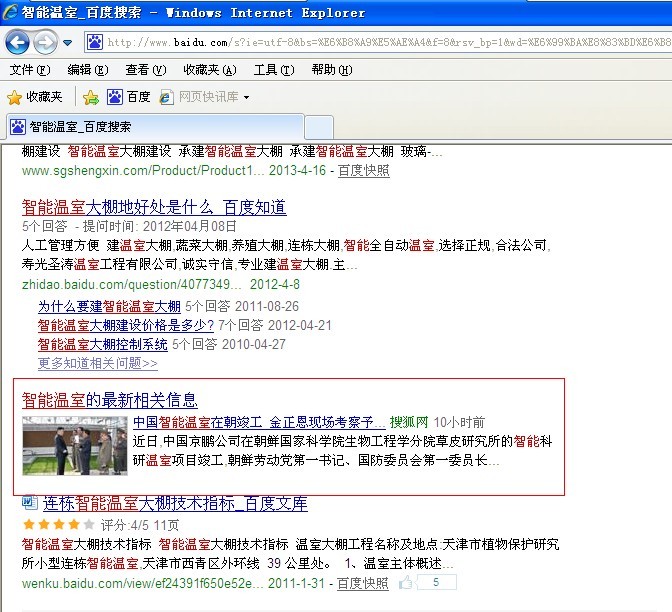Click the star rating of 文库 result
Viewport: 672px width, 612px height.
click(58, 524)
